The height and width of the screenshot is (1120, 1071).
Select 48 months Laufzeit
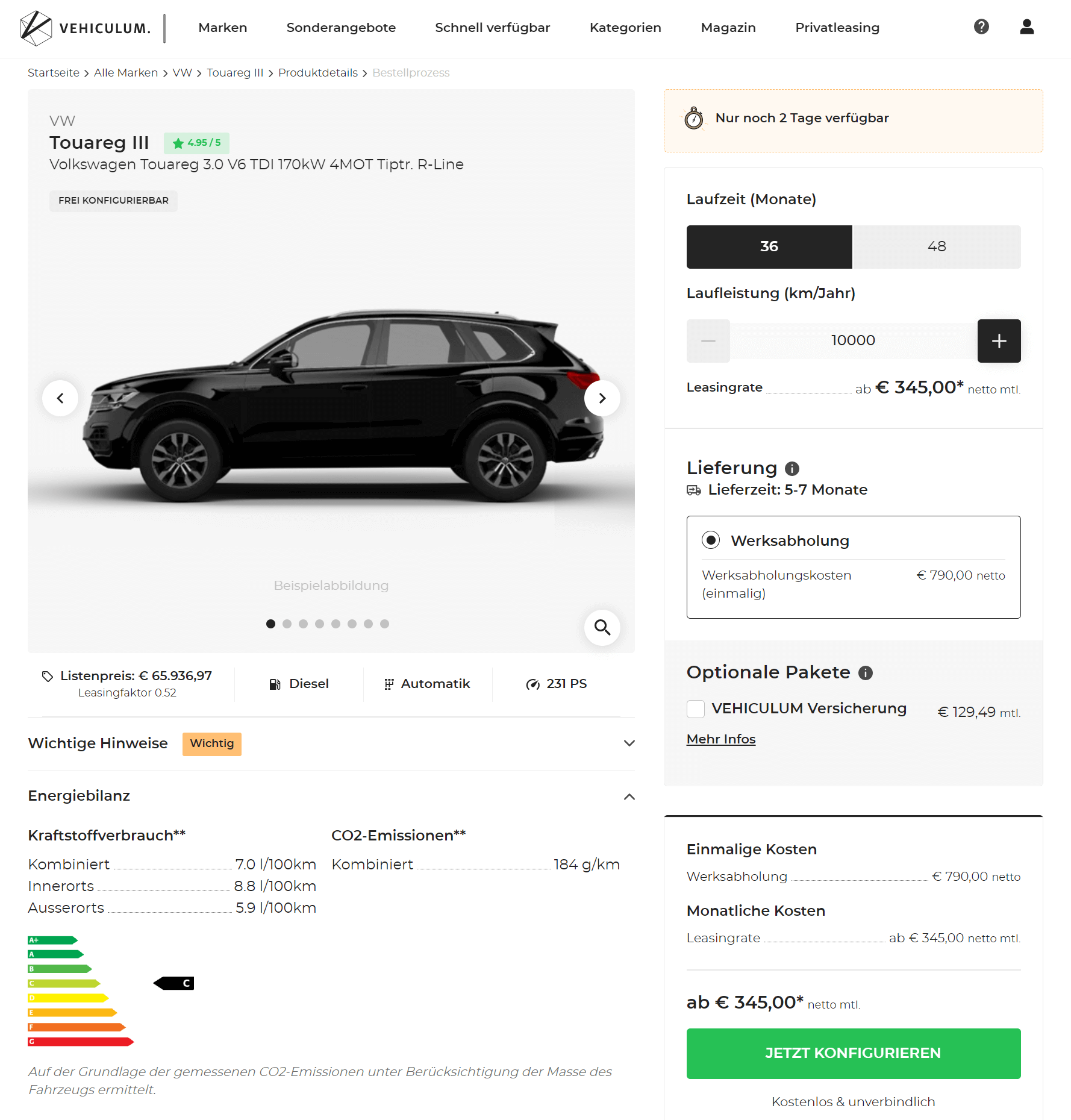coord(937,247)
